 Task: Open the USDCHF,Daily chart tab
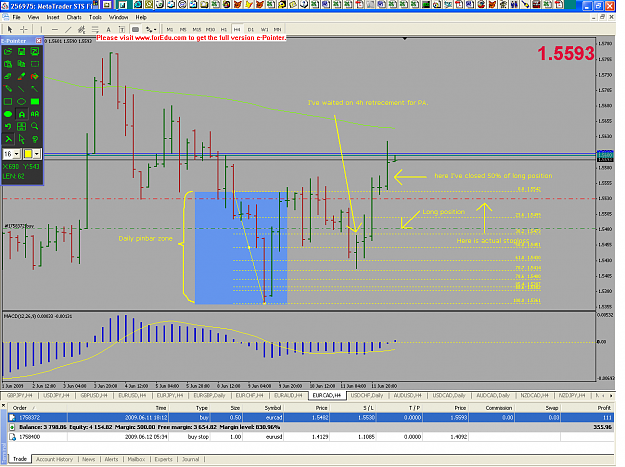pos(366,395)
